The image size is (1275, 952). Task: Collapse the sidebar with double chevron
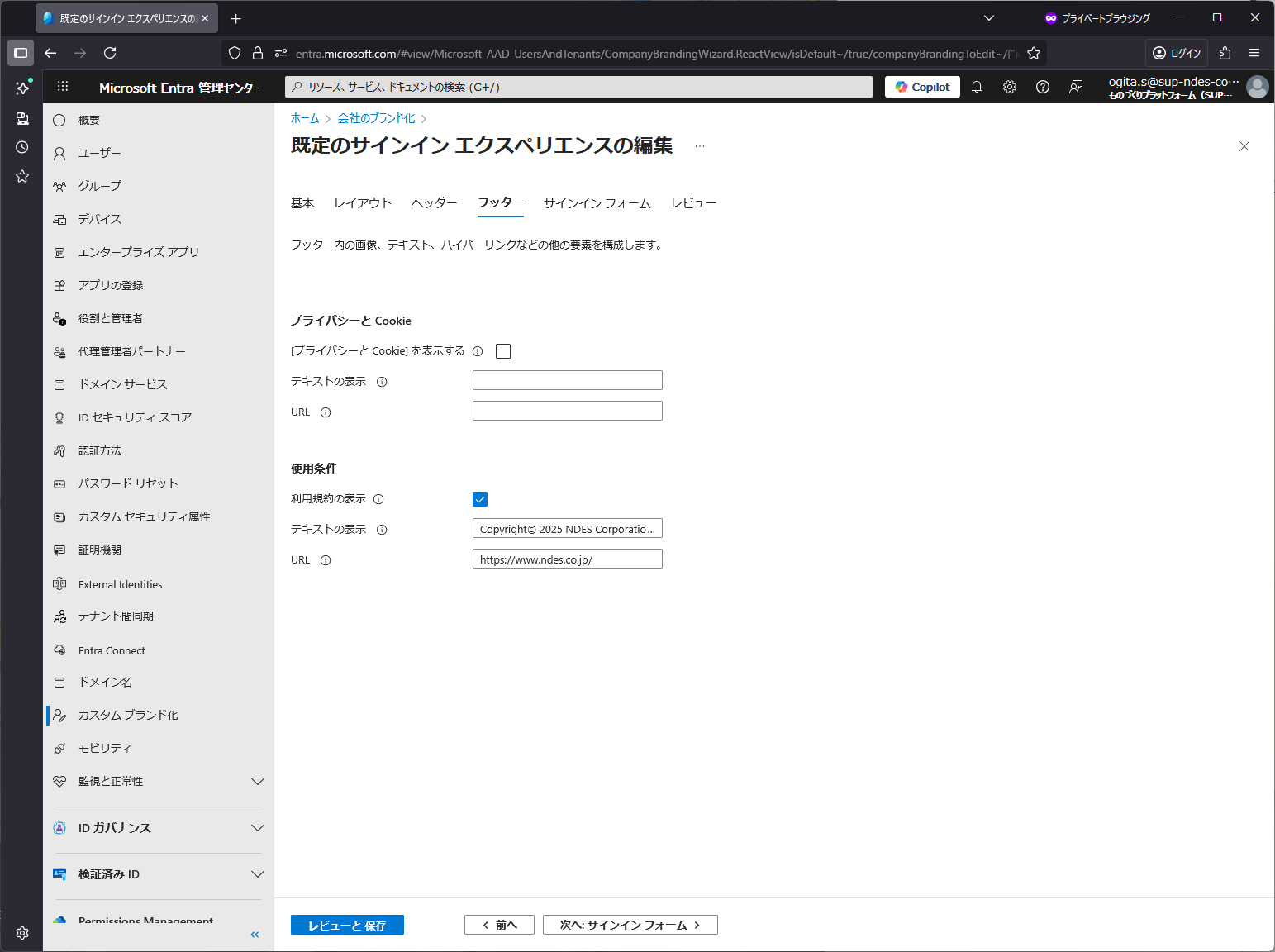(x=255, y=935)
